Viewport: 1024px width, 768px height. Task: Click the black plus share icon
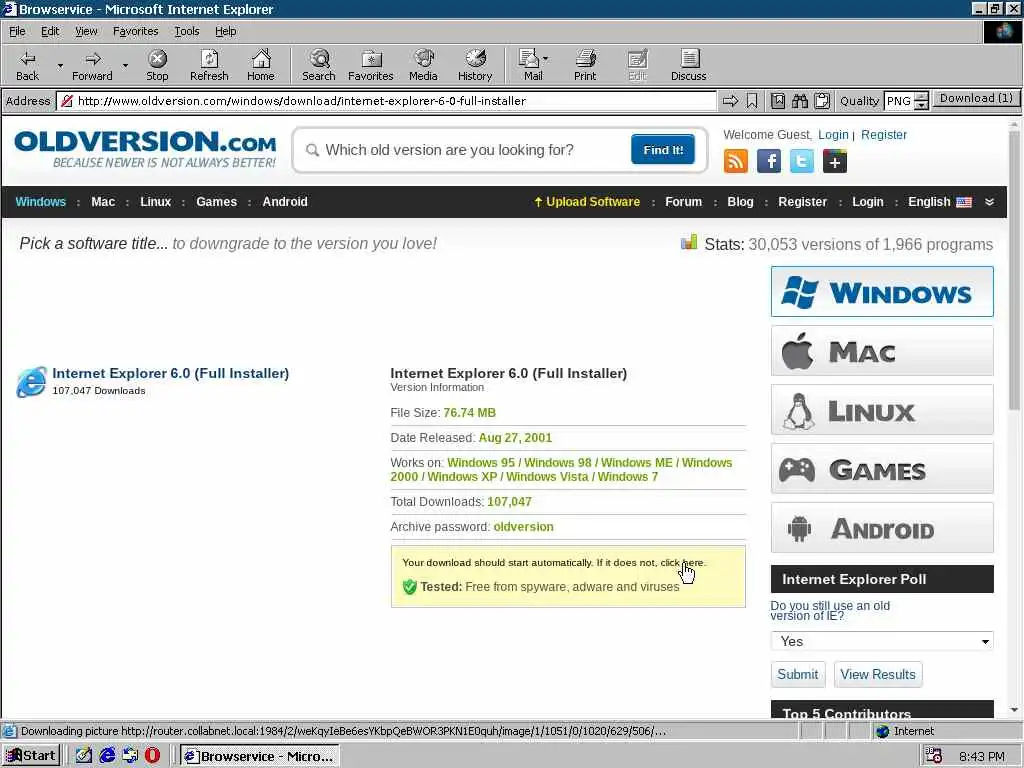pos(835,161)
